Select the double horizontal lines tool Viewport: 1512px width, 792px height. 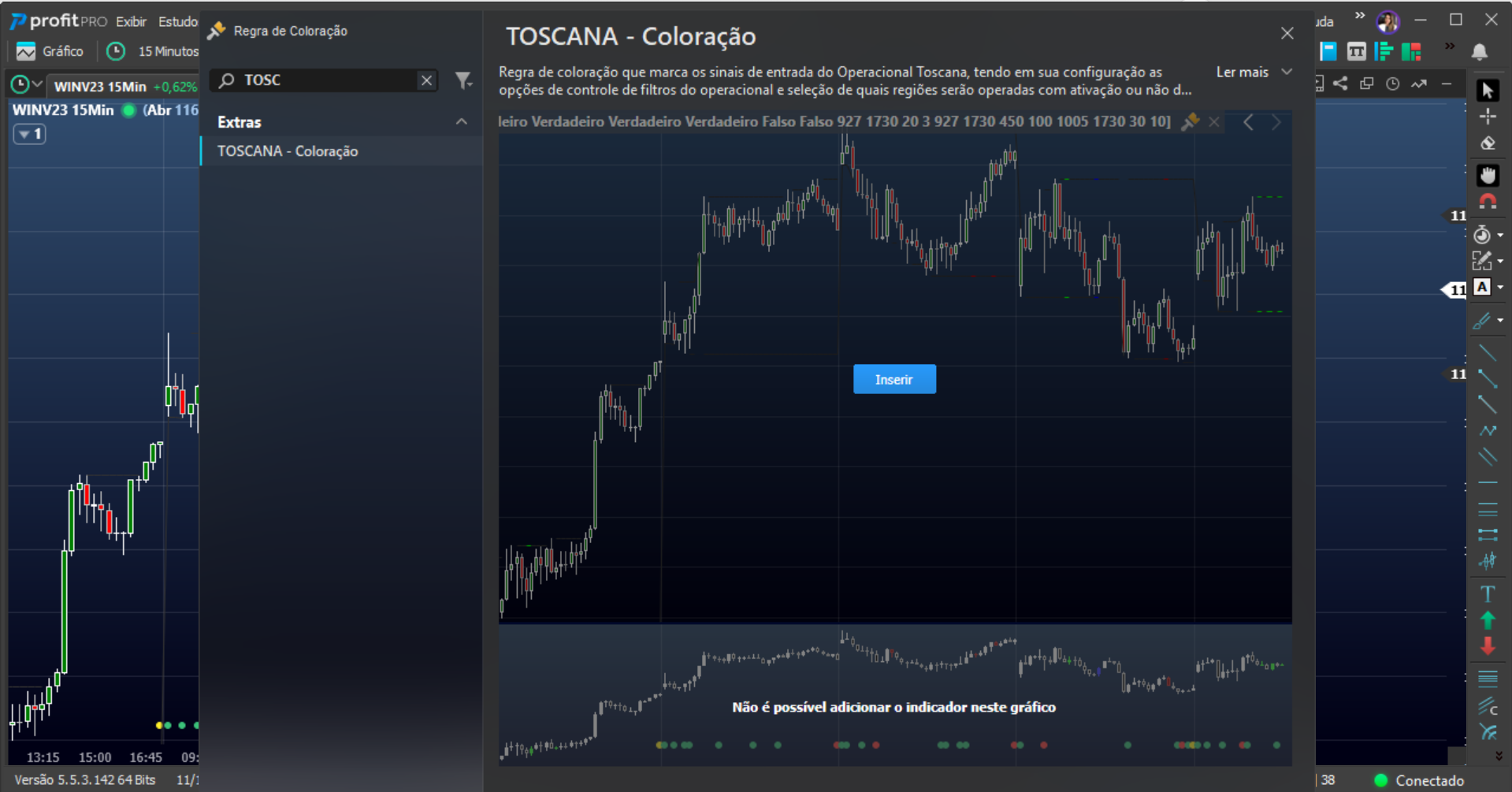[x=1487, y=508]
